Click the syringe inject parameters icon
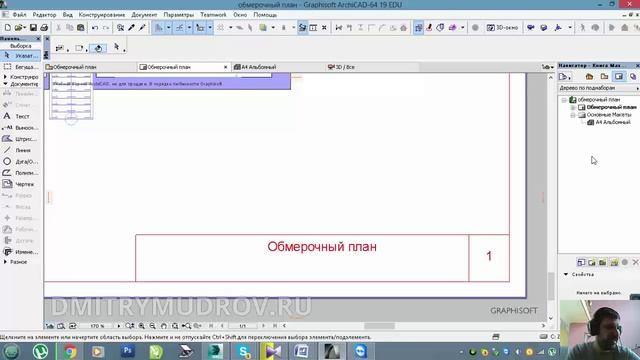The image size is (640, 360). (142, 27)
